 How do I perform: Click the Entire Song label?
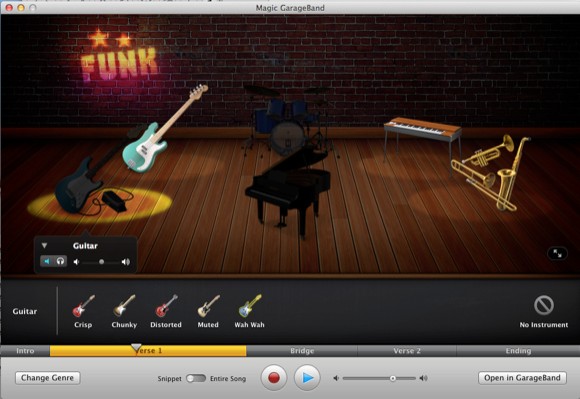pyautogui.click(x=228, y=379)
